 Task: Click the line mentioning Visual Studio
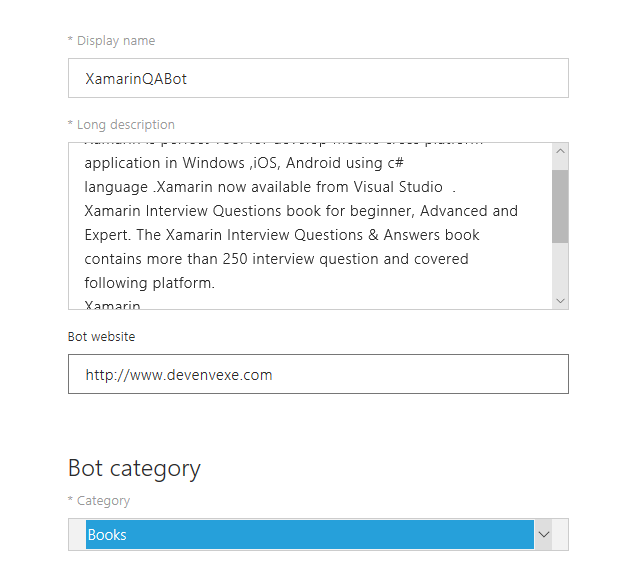(270, 187)
